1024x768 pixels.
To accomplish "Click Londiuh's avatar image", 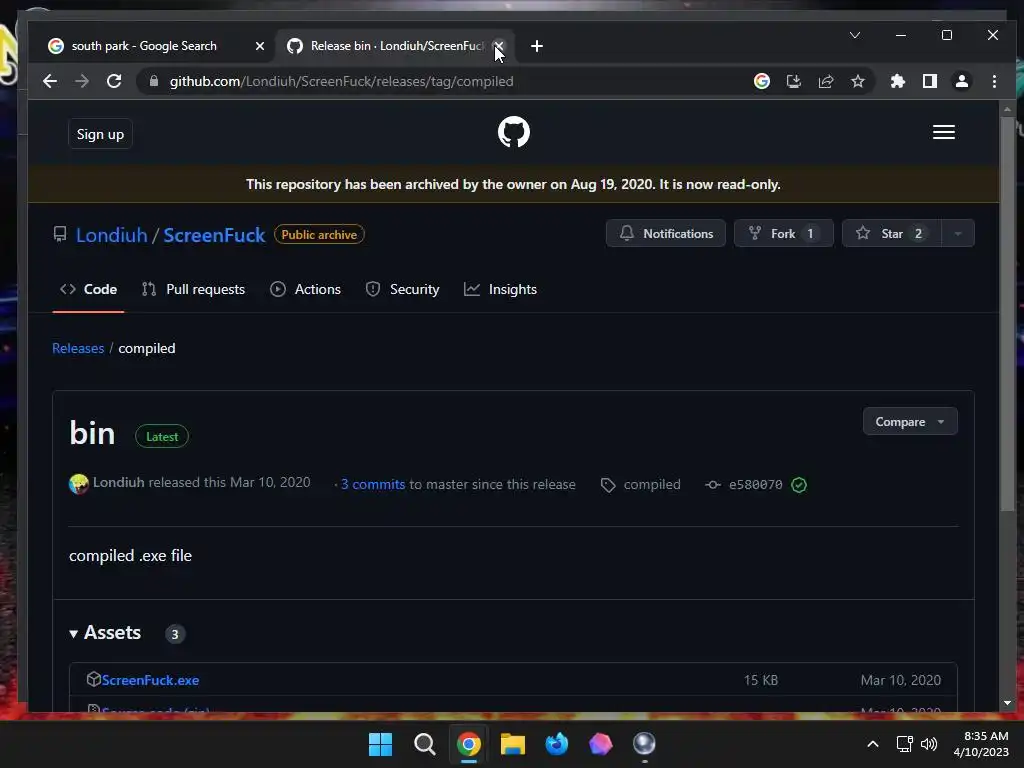I will tap(78, 484).
